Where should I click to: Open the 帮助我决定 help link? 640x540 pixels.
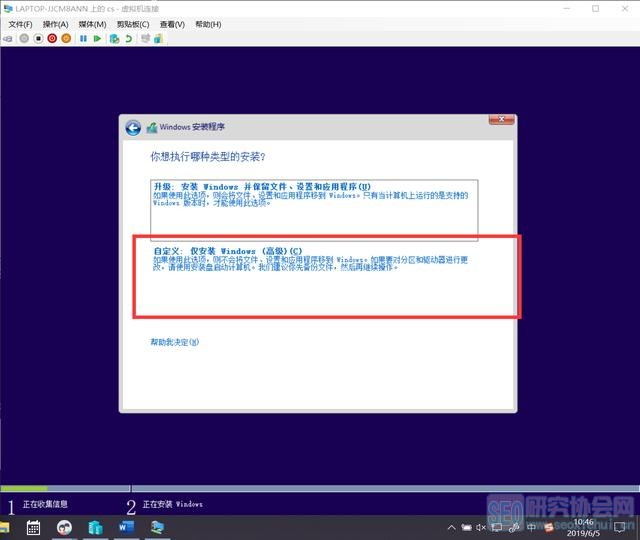click(x=175, y=342)
